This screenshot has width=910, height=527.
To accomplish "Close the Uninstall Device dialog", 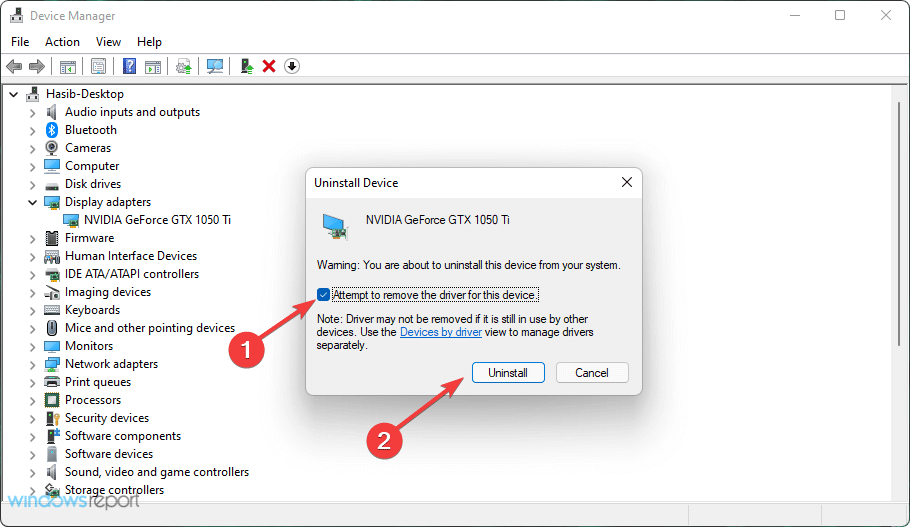I will (627, 182).
